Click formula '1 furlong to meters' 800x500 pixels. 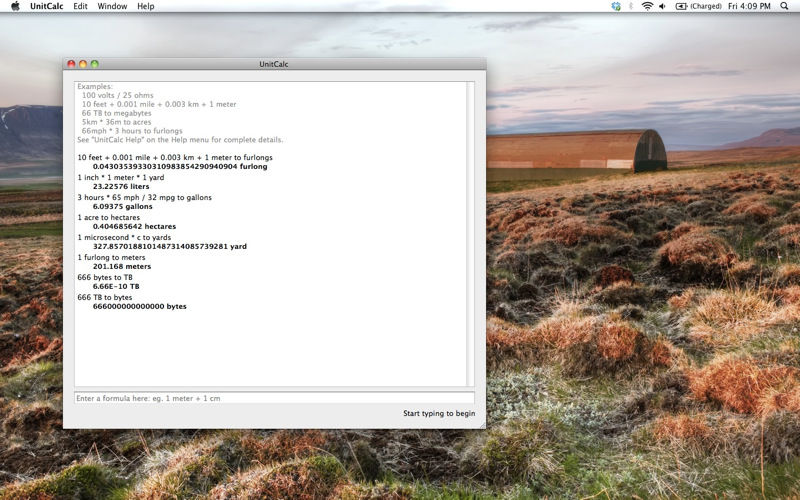(x=111, y=258)
